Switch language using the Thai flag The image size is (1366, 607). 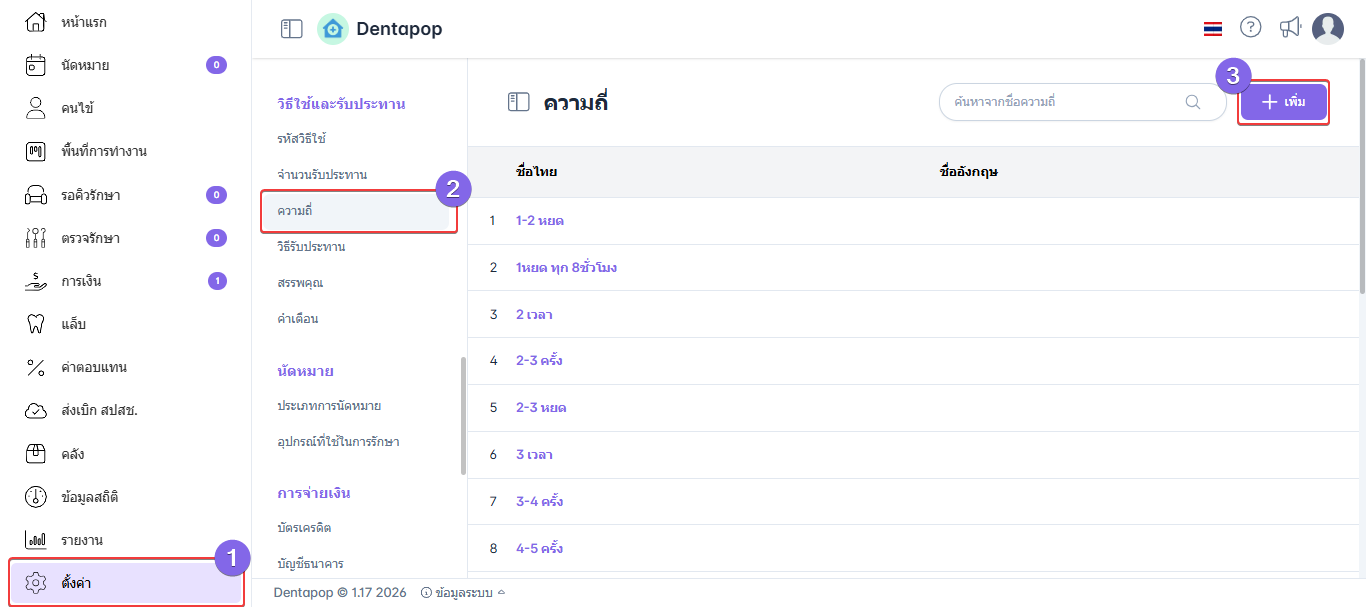point(1213,29)
